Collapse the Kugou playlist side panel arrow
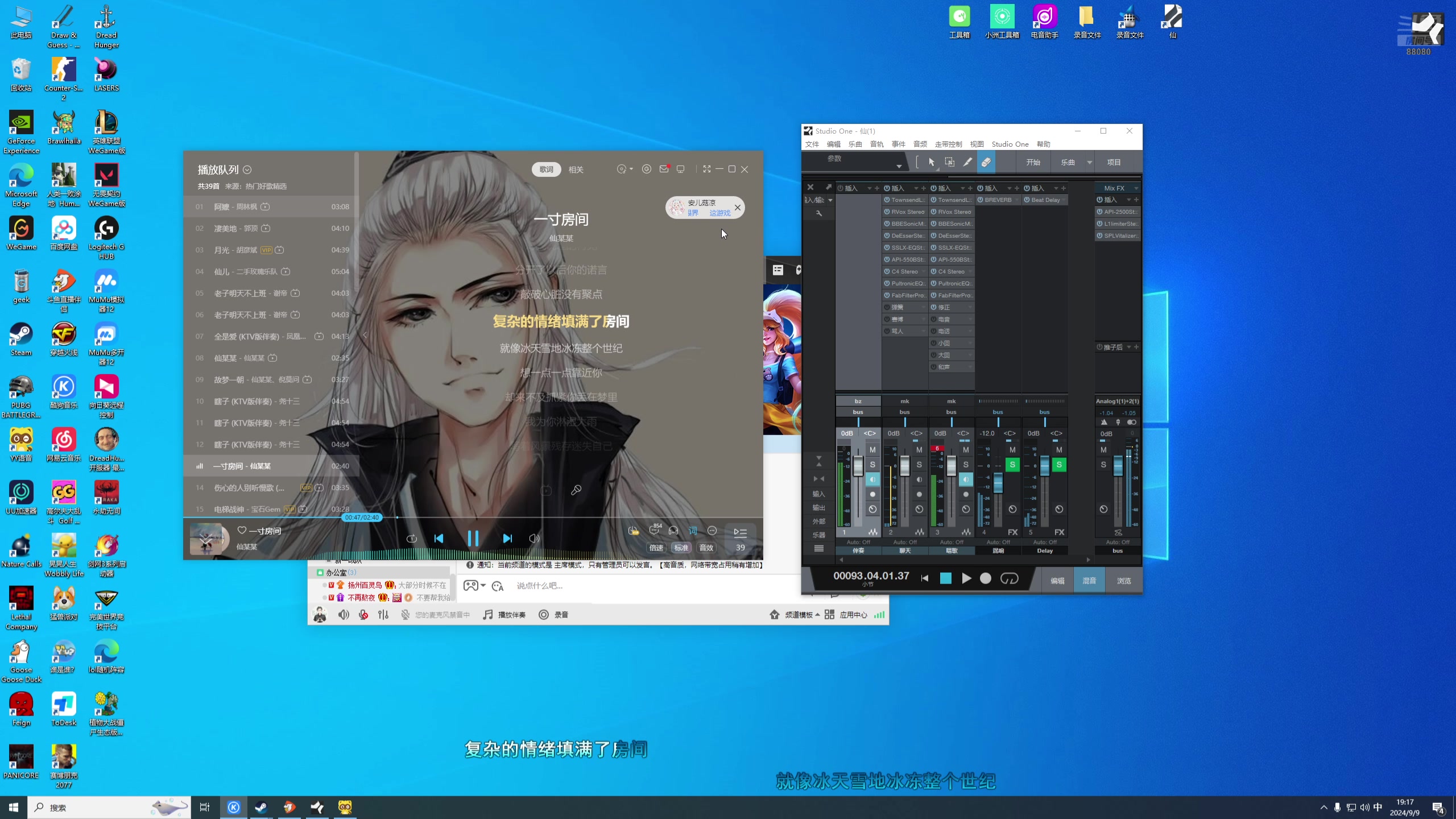 365,335
